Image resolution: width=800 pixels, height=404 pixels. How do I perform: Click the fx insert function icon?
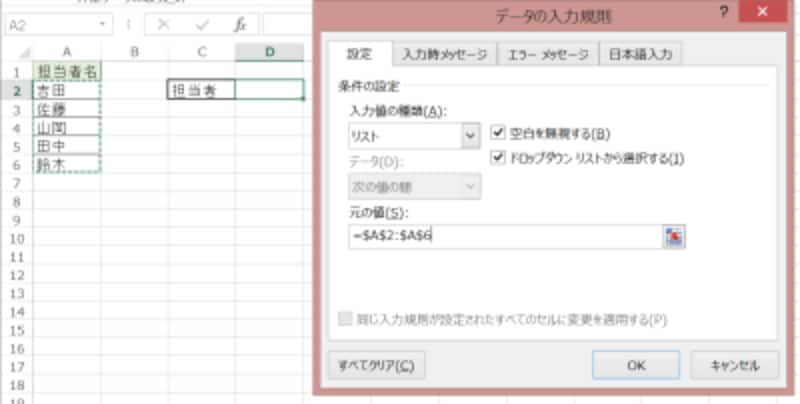[240, 25]
